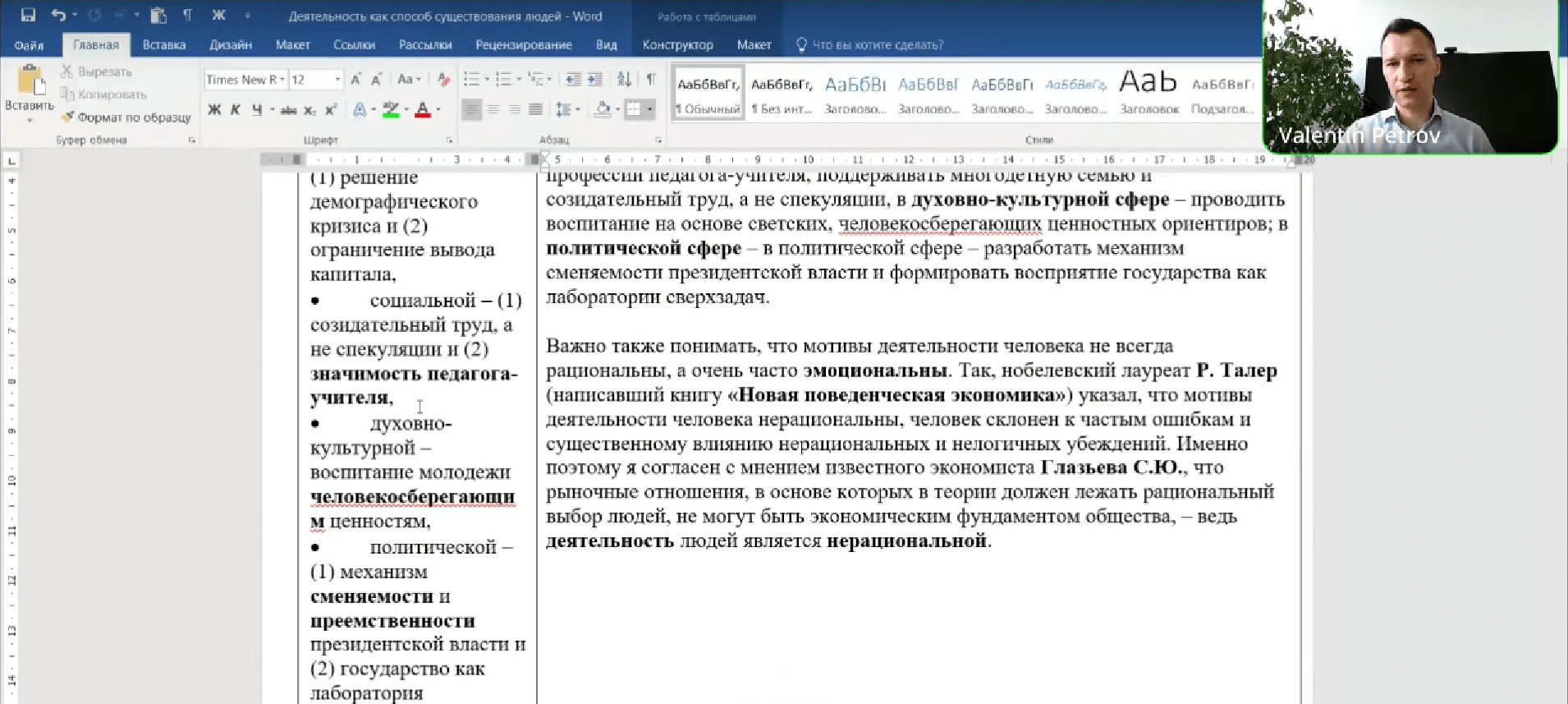Click the paste icon in Quick Access Toolbar

tap(158, 15)
